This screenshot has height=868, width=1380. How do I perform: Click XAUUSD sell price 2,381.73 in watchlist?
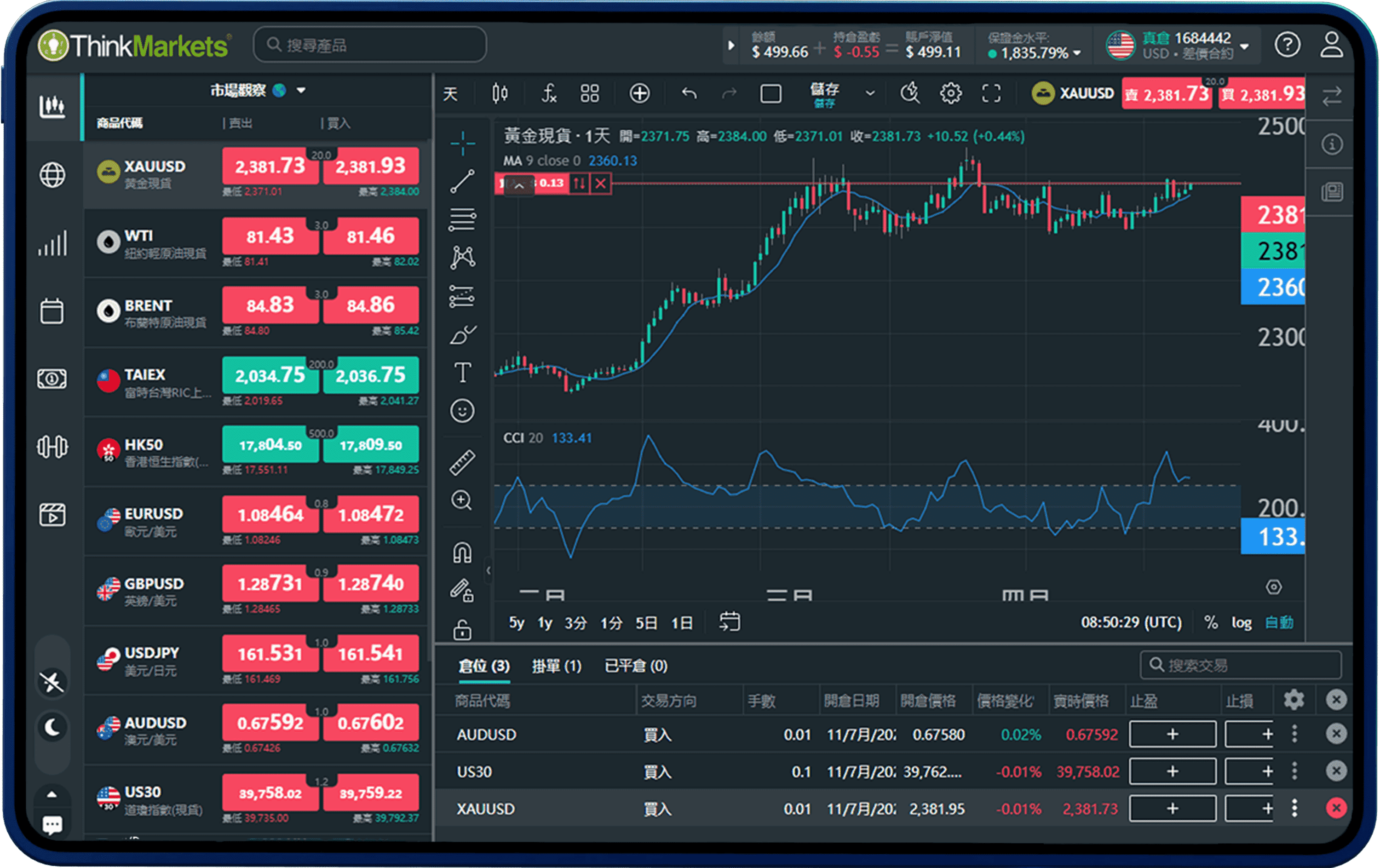(x=270, y=166)
